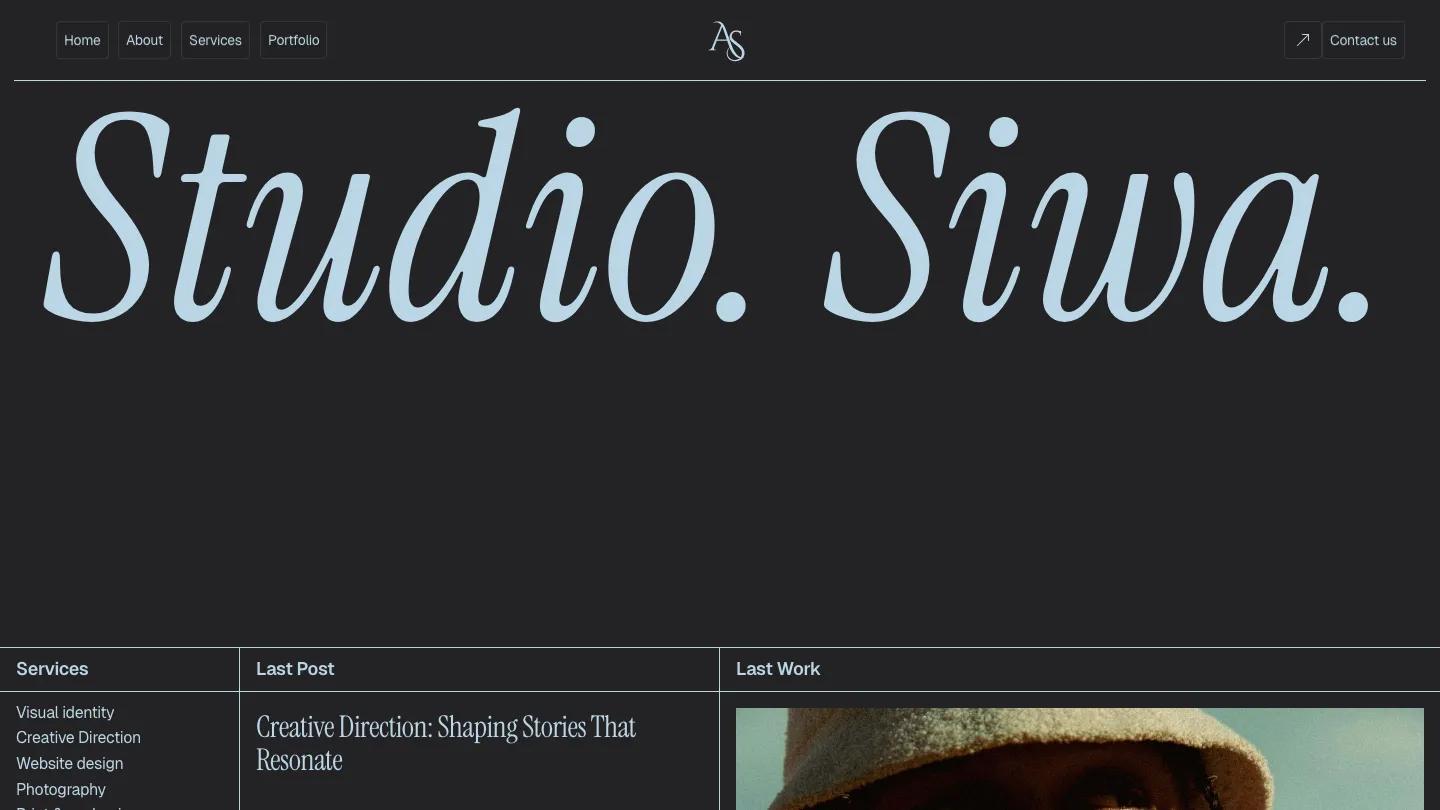
Task: Click the Studio. Siwa. hero heading
Action: [x=706, y=216]
